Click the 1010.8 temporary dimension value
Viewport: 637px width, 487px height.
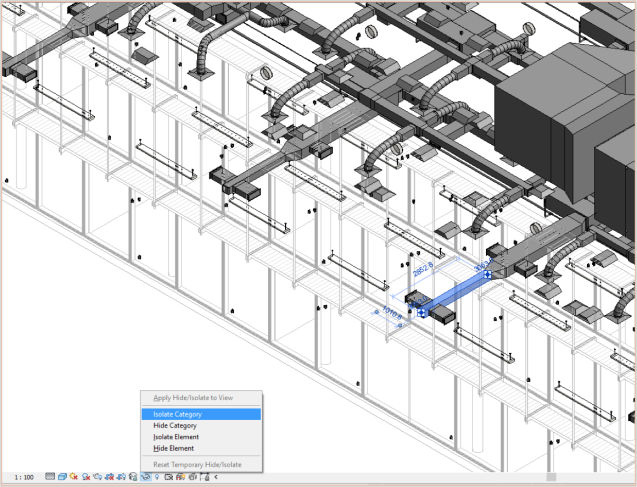392,313
